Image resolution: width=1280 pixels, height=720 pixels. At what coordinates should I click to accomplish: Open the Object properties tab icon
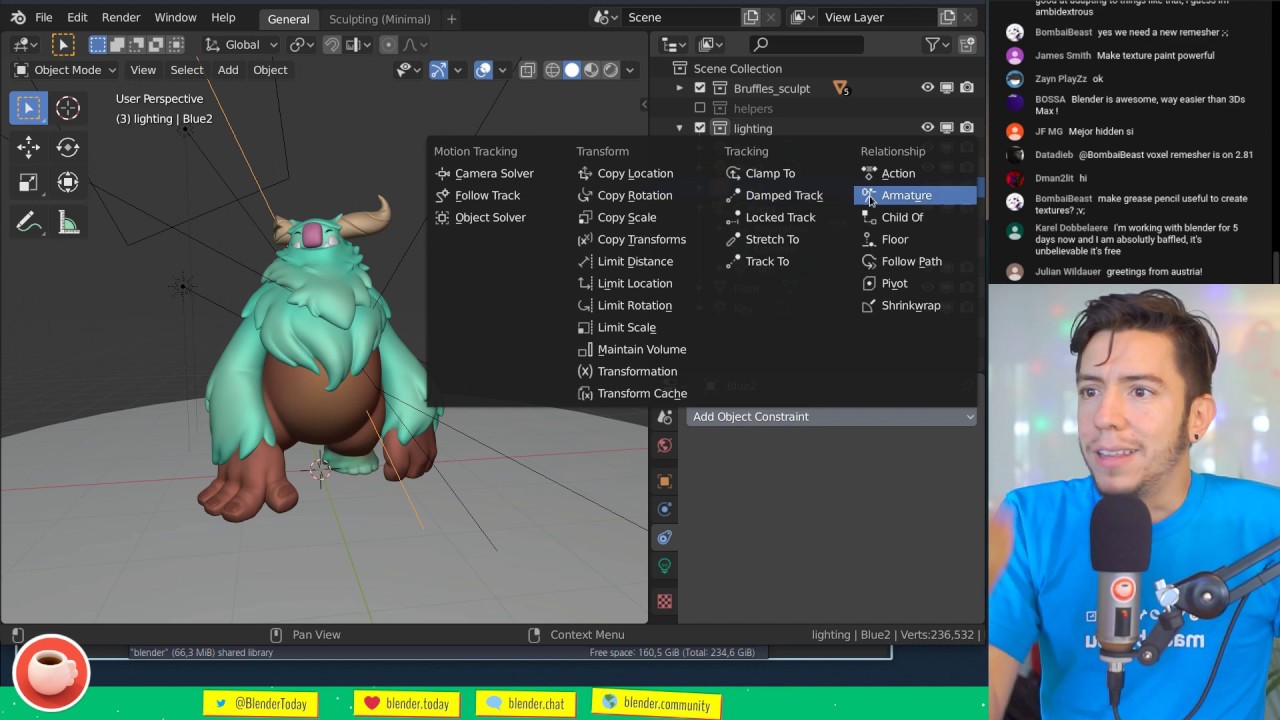[x=665, y=481]
